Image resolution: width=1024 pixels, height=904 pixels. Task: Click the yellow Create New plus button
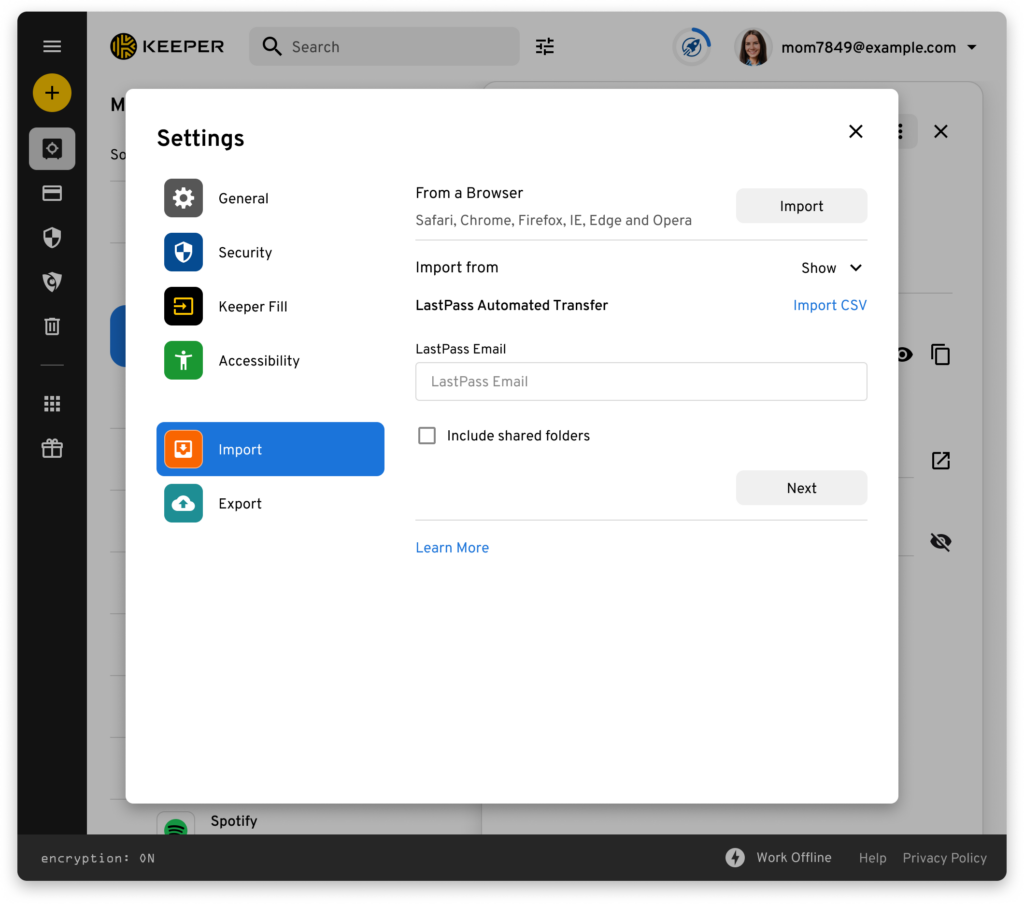pyautogui.click(x=52, y=93)
